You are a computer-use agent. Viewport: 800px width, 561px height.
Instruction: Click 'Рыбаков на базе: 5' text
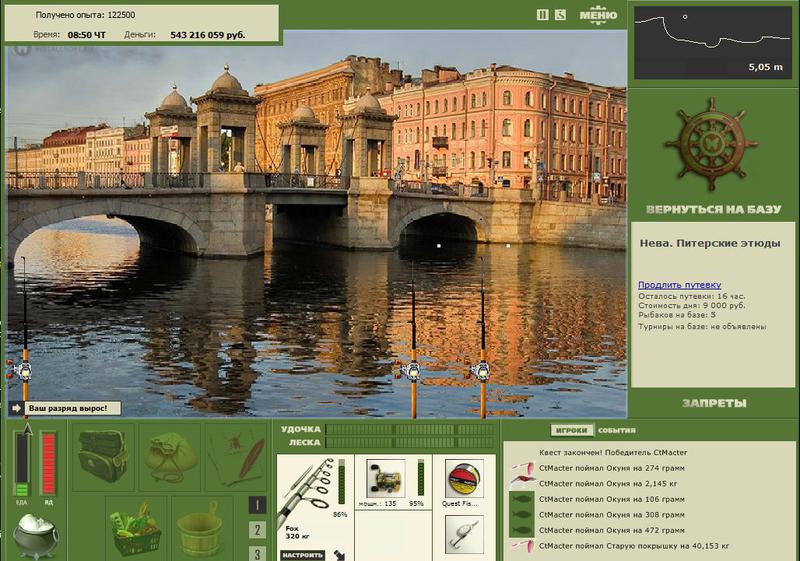[677, 315]
